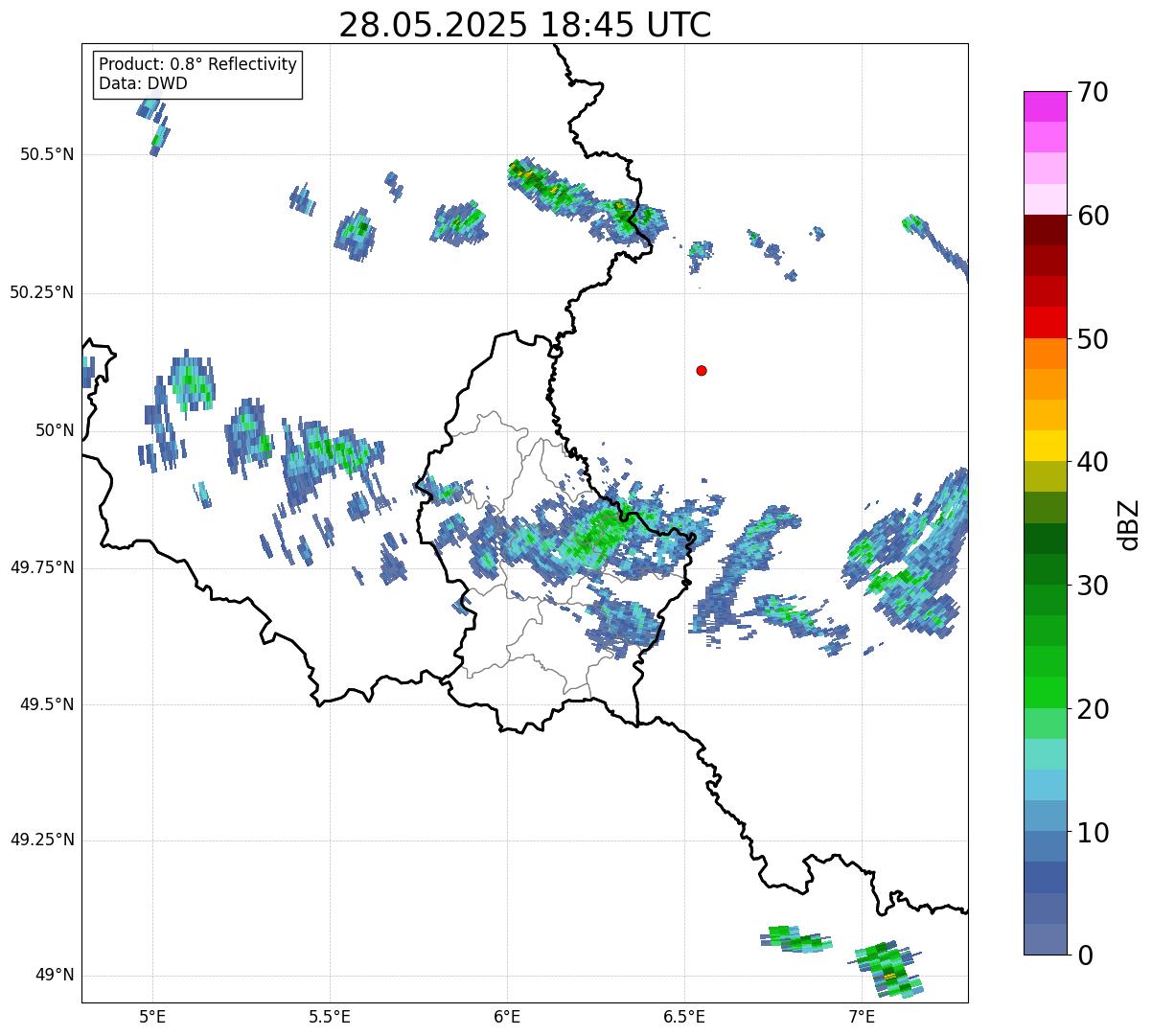The width and height of the screenshot is (1152, 1036).
Task: Pick the light blue swatch between 10 and 20 dBZ
Action: click(x=1046, y=785)
